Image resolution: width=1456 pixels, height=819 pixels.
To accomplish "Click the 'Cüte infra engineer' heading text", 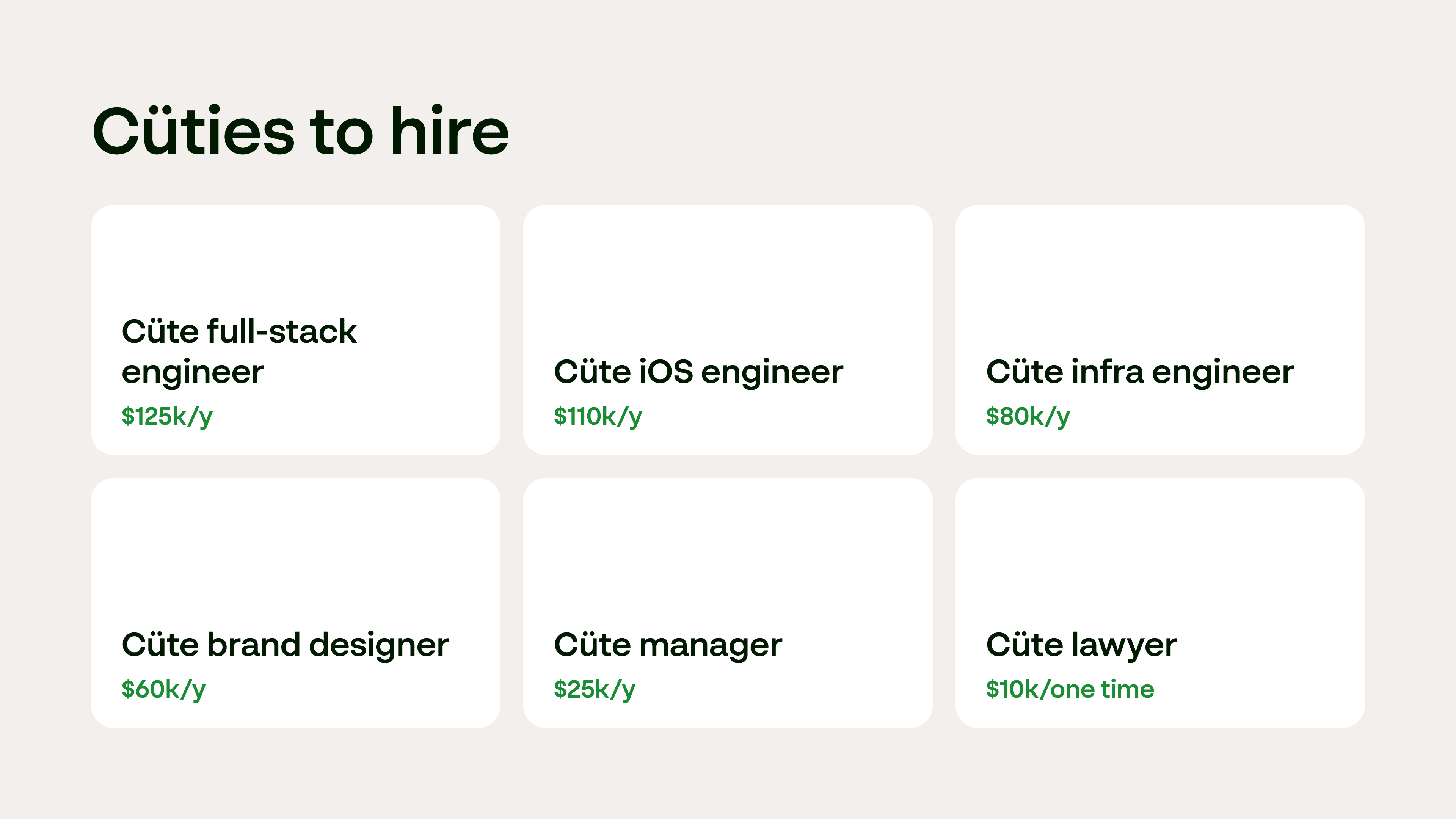I will 1139,372.
